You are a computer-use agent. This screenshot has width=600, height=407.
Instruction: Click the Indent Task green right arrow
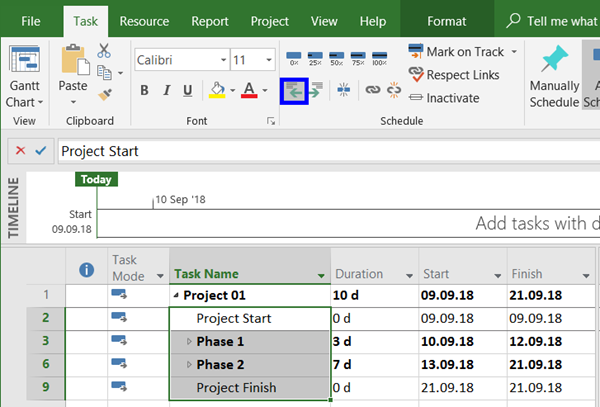click(315, 90)
